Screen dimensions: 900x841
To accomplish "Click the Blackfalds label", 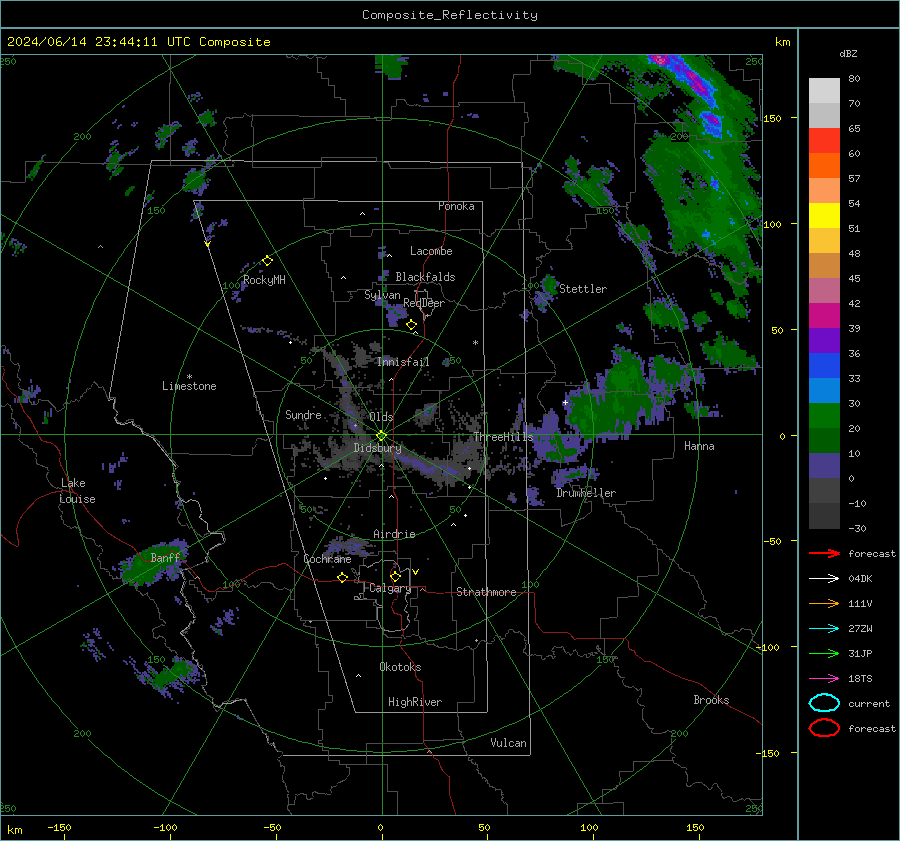I will click(425, 277).
